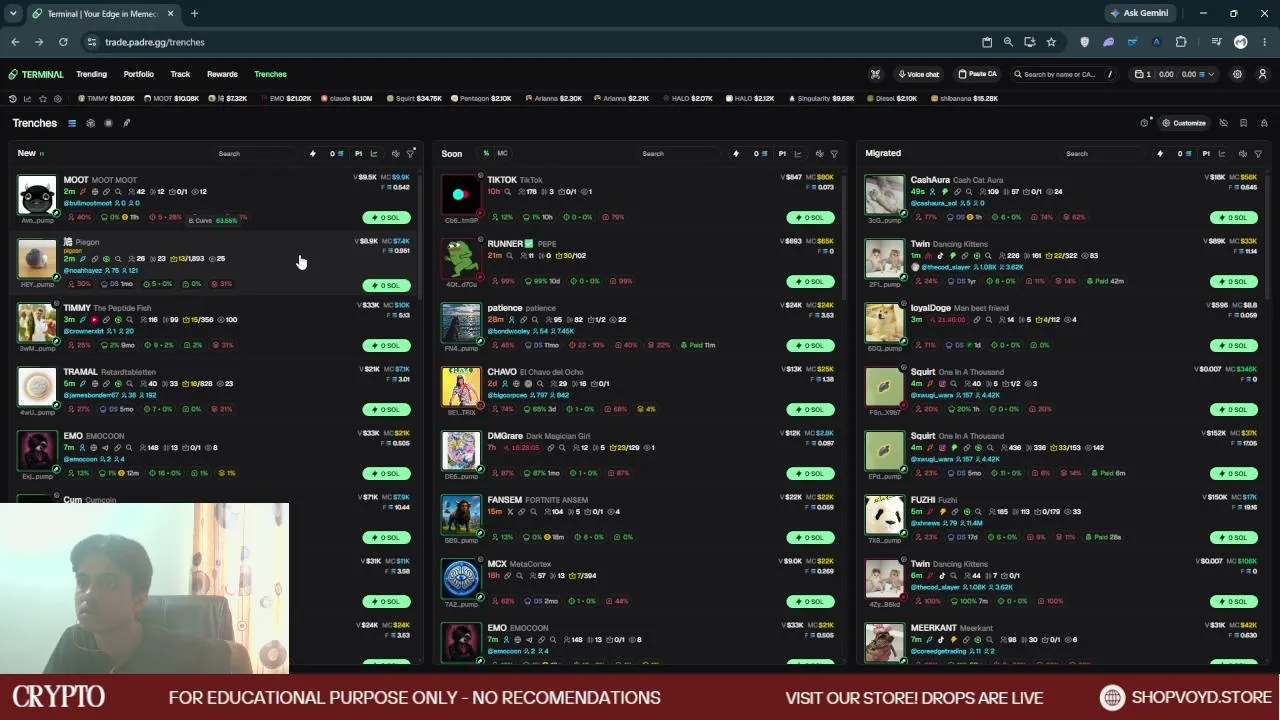1280x720 pixels.
Task: Quick buy CashAura with 0 SOL button
Action: click(1234, 217)
